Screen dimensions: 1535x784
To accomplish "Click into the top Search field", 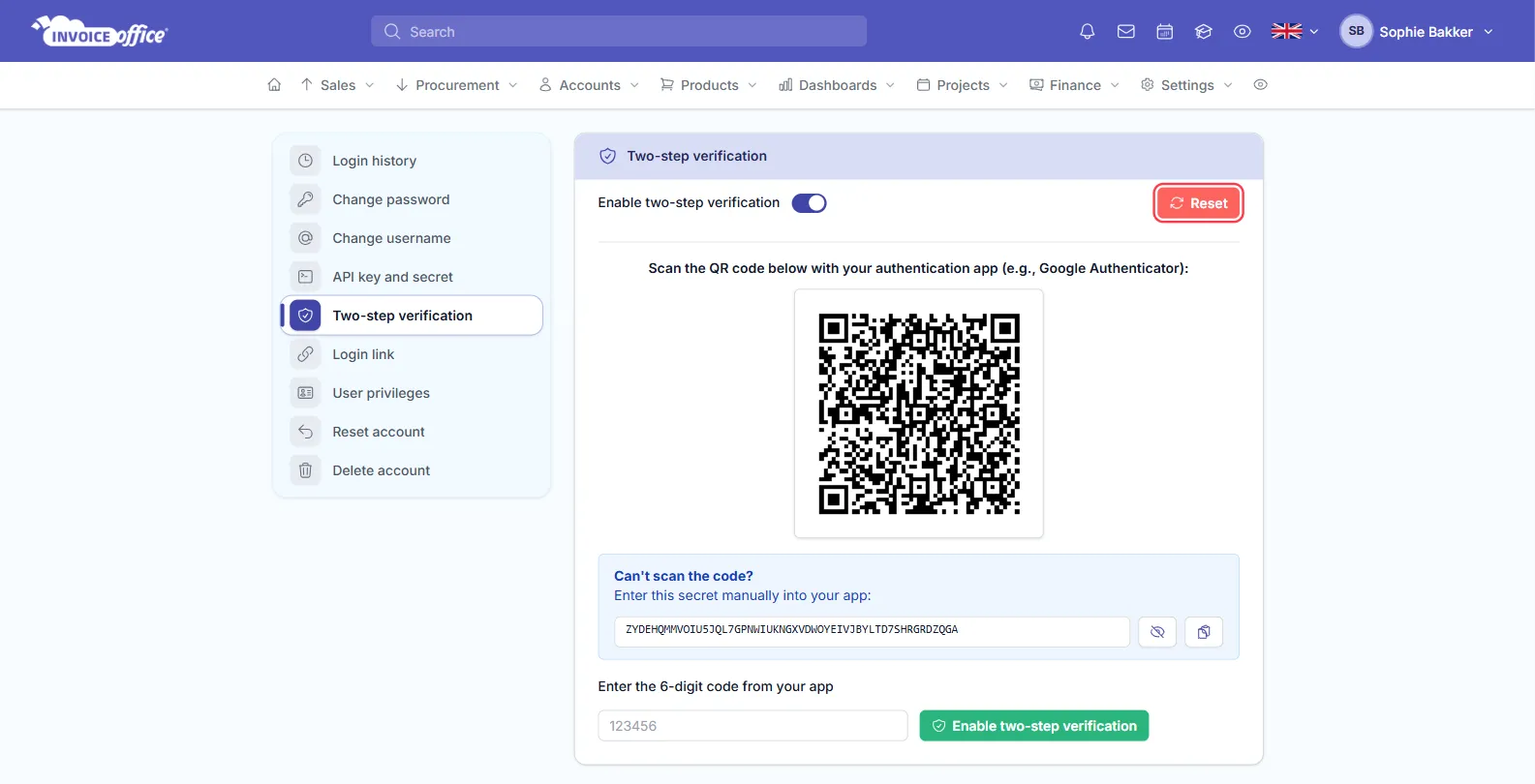I will [x=619, y=31].
